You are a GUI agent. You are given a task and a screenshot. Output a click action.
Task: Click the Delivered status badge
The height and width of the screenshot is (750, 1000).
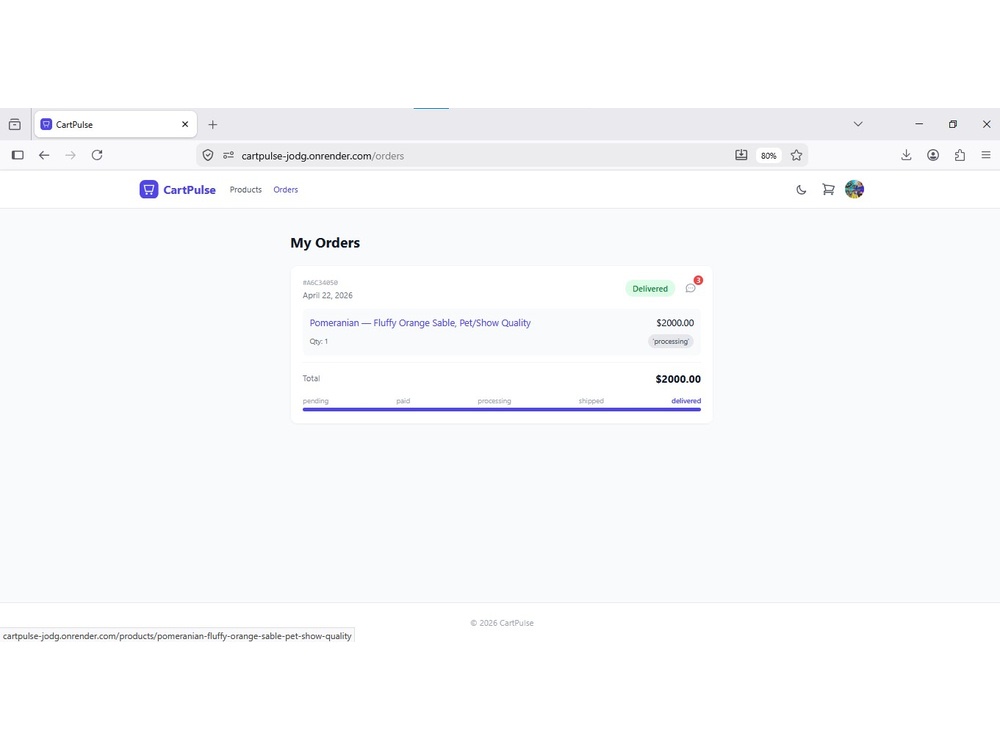[650, 289]
